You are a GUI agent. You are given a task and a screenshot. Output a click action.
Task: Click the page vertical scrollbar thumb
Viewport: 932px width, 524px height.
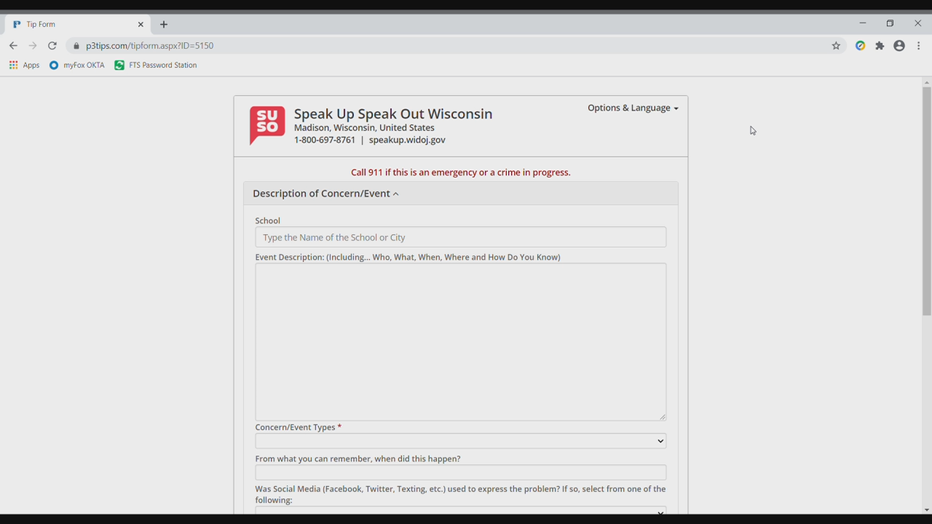[x=926, y=200]
